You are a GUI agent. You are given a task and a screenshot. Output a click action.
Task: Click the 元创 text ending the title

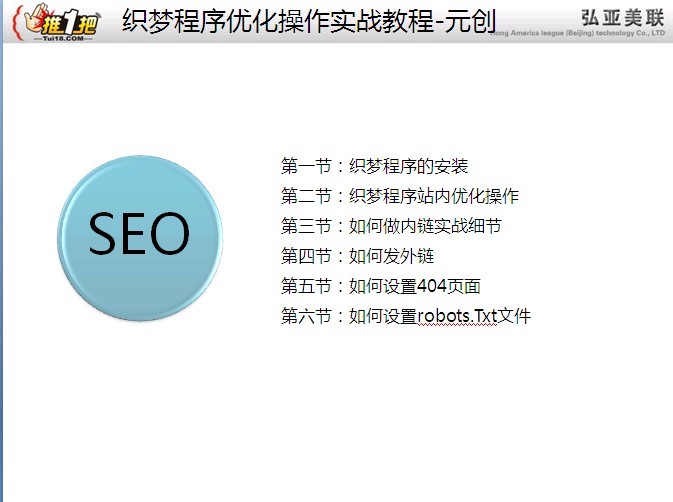(472, 22)
